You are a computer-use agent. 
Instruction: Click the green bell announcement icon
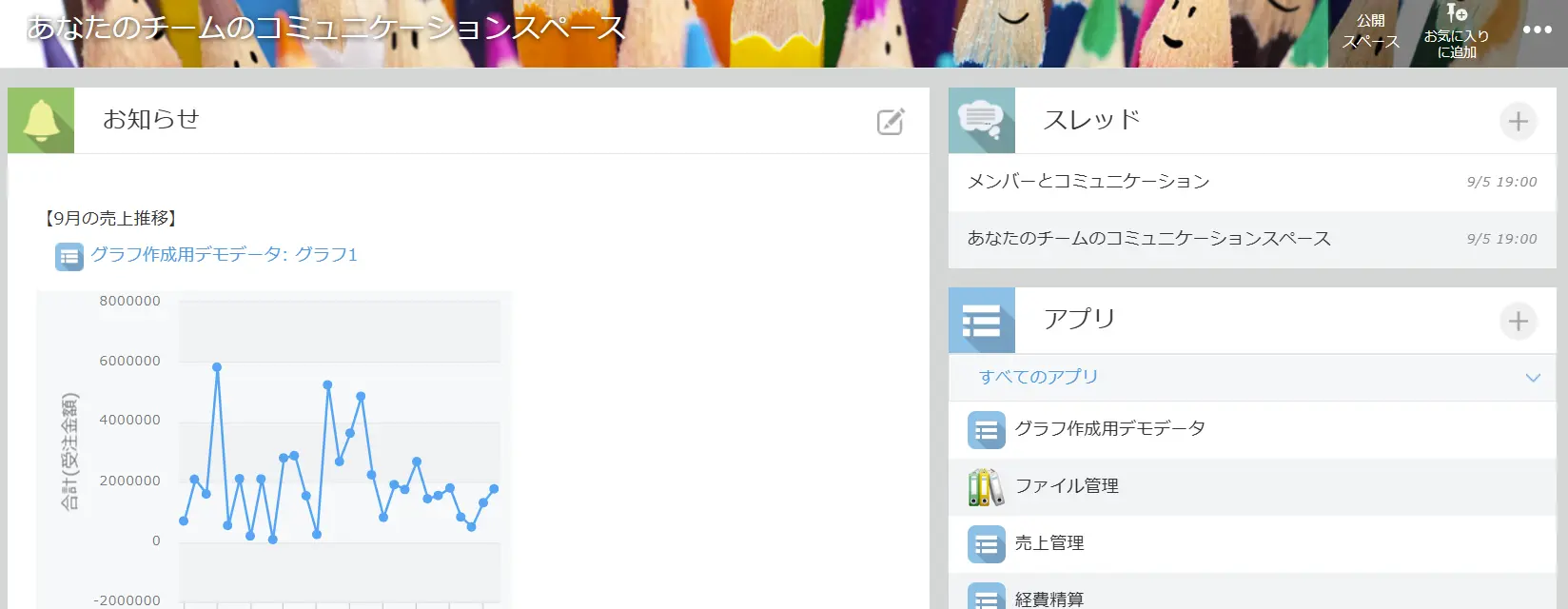click(x=41, y=121)
